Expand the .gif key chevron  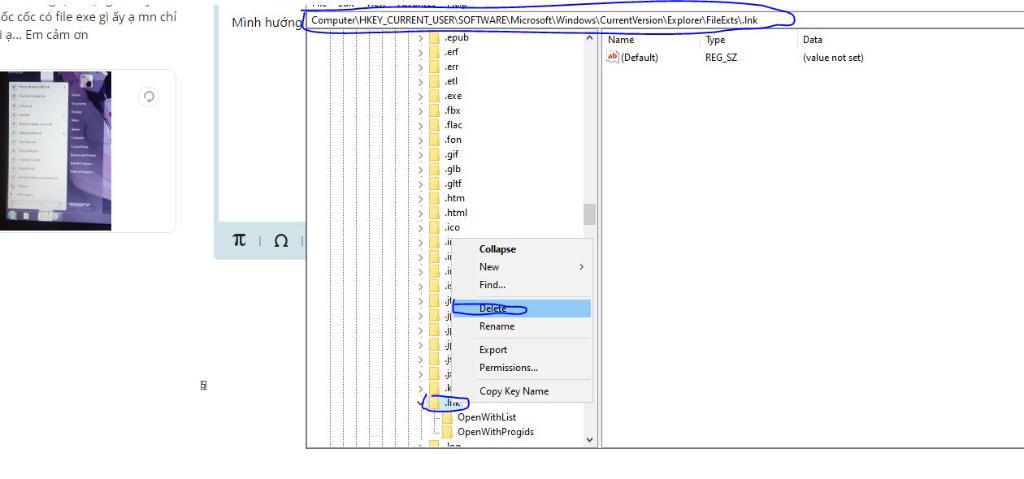[x=421, y=155]
